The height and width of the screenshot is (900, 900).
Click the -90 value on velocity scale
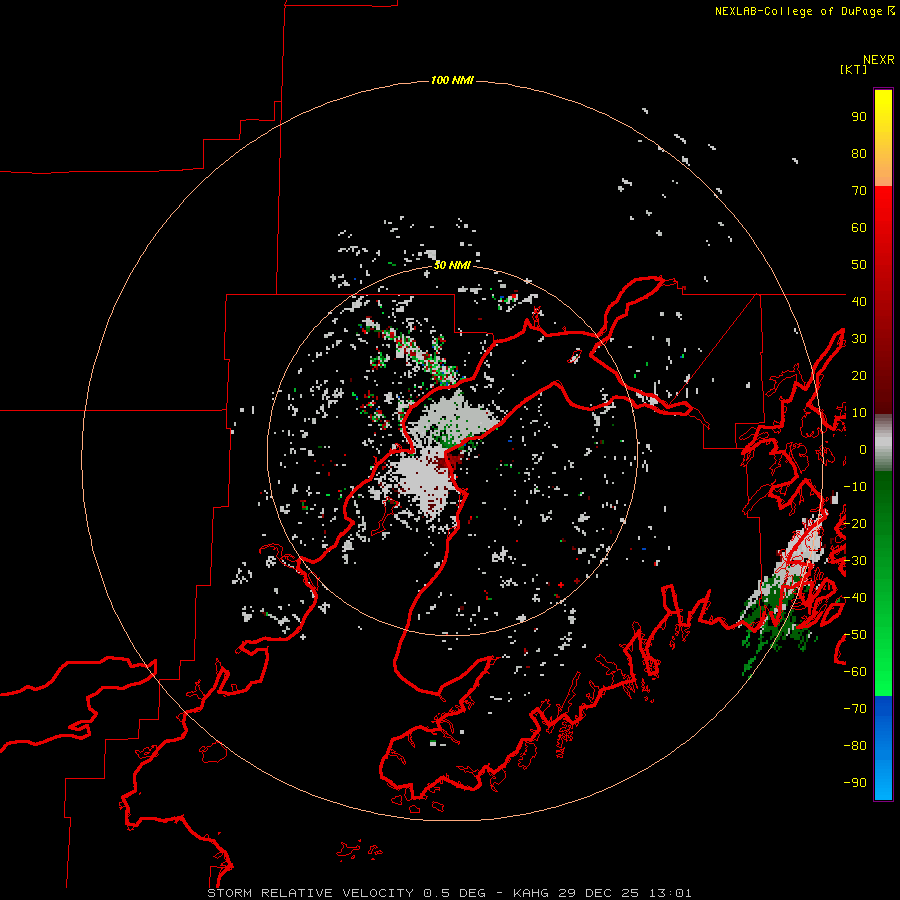pos(855,782)
